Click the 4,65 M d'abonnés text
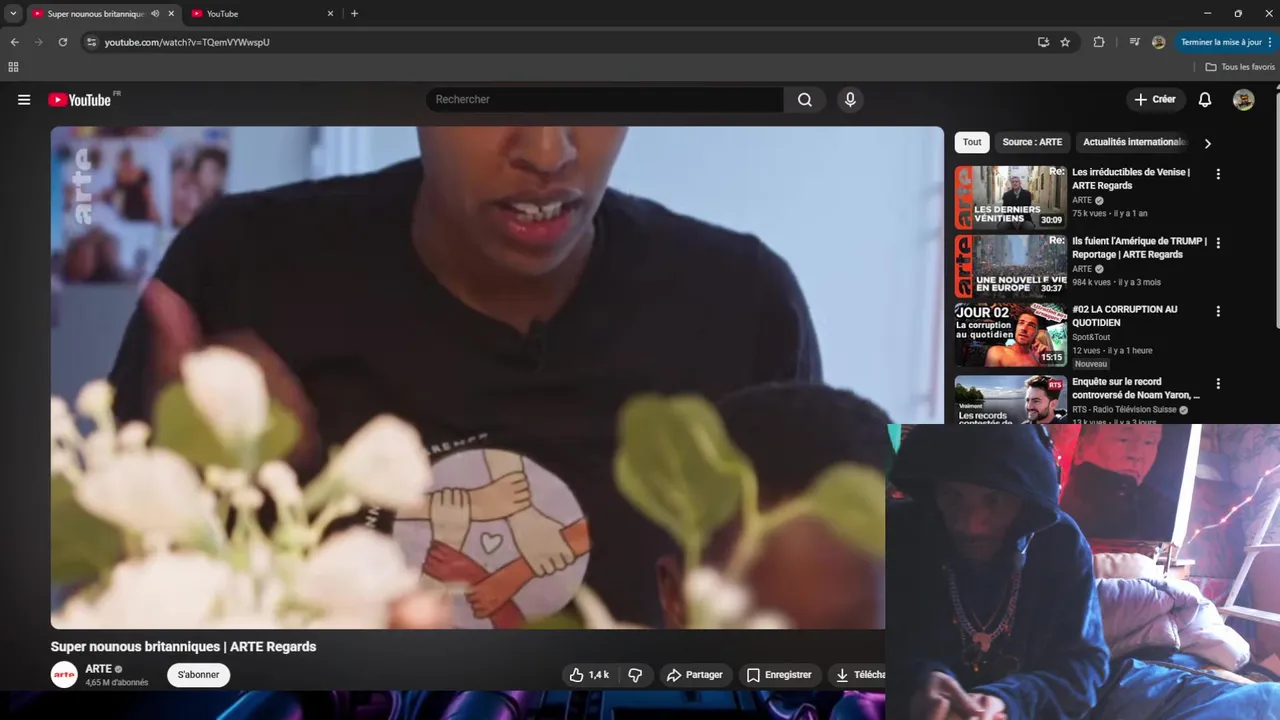 116,683
